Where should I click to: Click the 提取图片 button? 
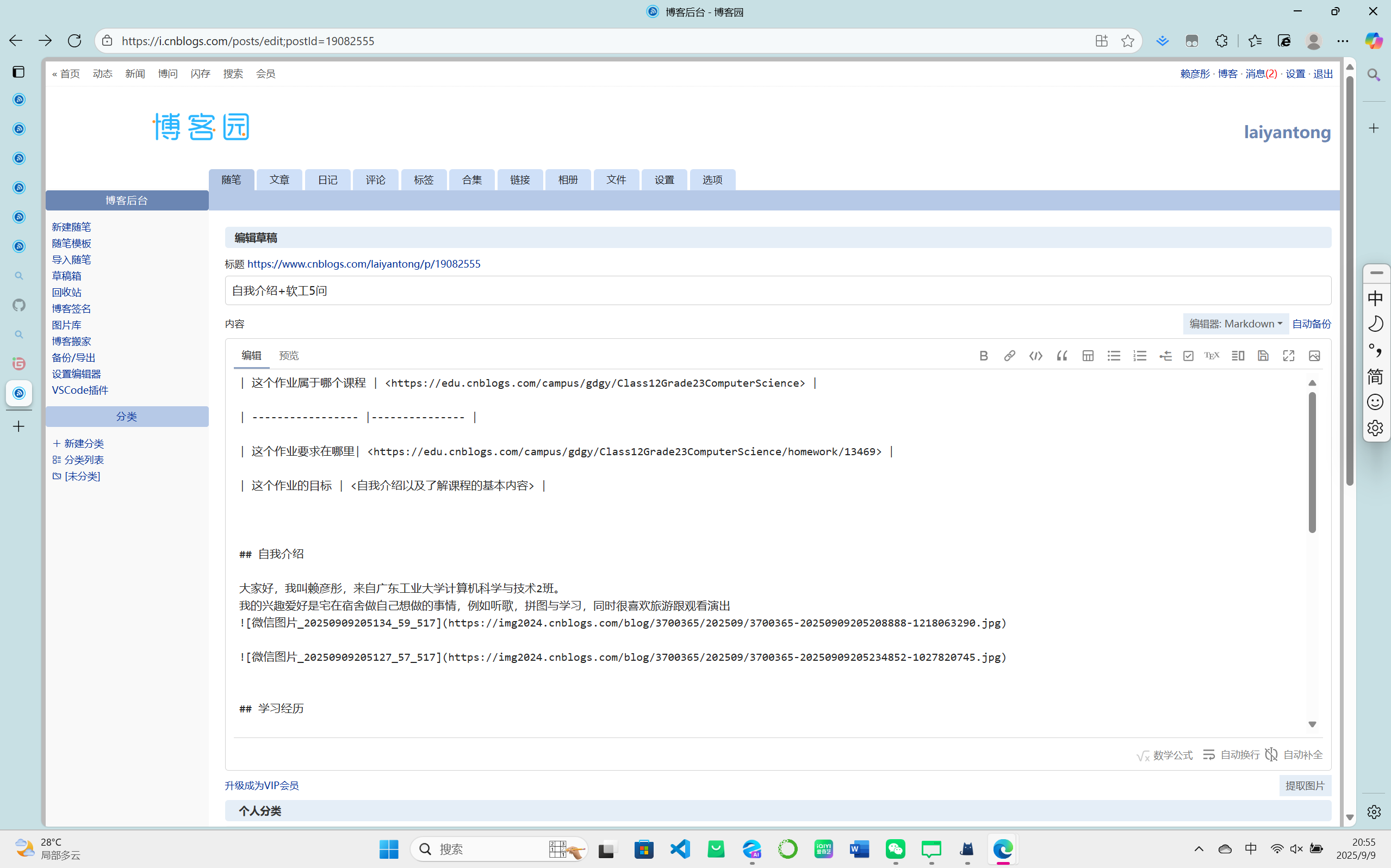(1305, 785)
